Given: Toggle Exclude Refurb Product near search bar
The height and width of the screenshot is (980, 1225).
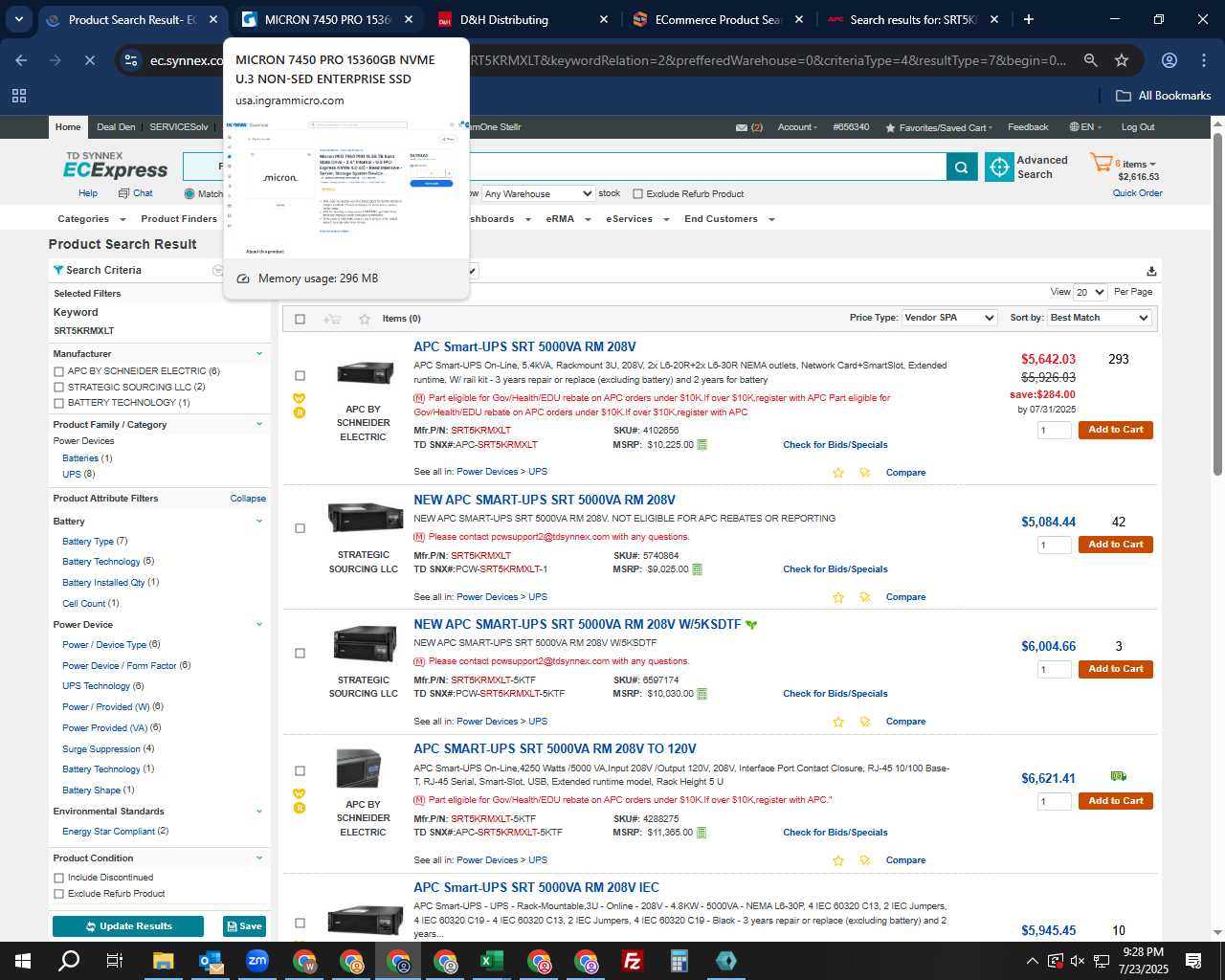Looking at the screenshot, I should click(638, 194).
